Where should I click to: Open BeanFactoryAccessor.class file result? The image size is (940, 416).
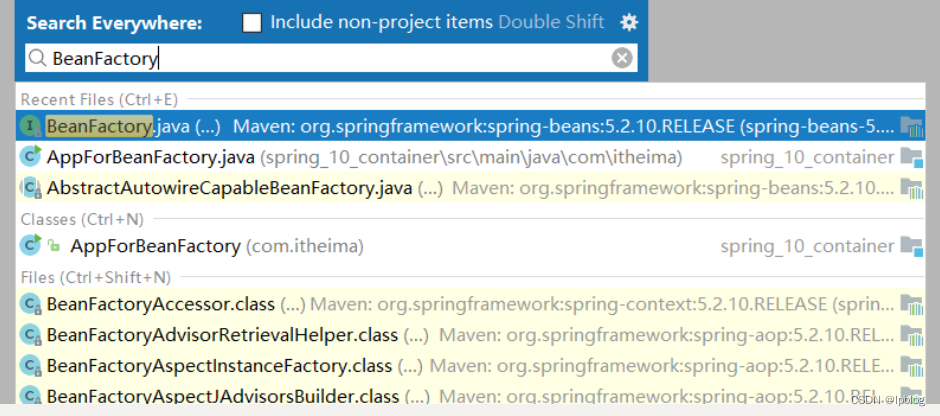(470, 304)
